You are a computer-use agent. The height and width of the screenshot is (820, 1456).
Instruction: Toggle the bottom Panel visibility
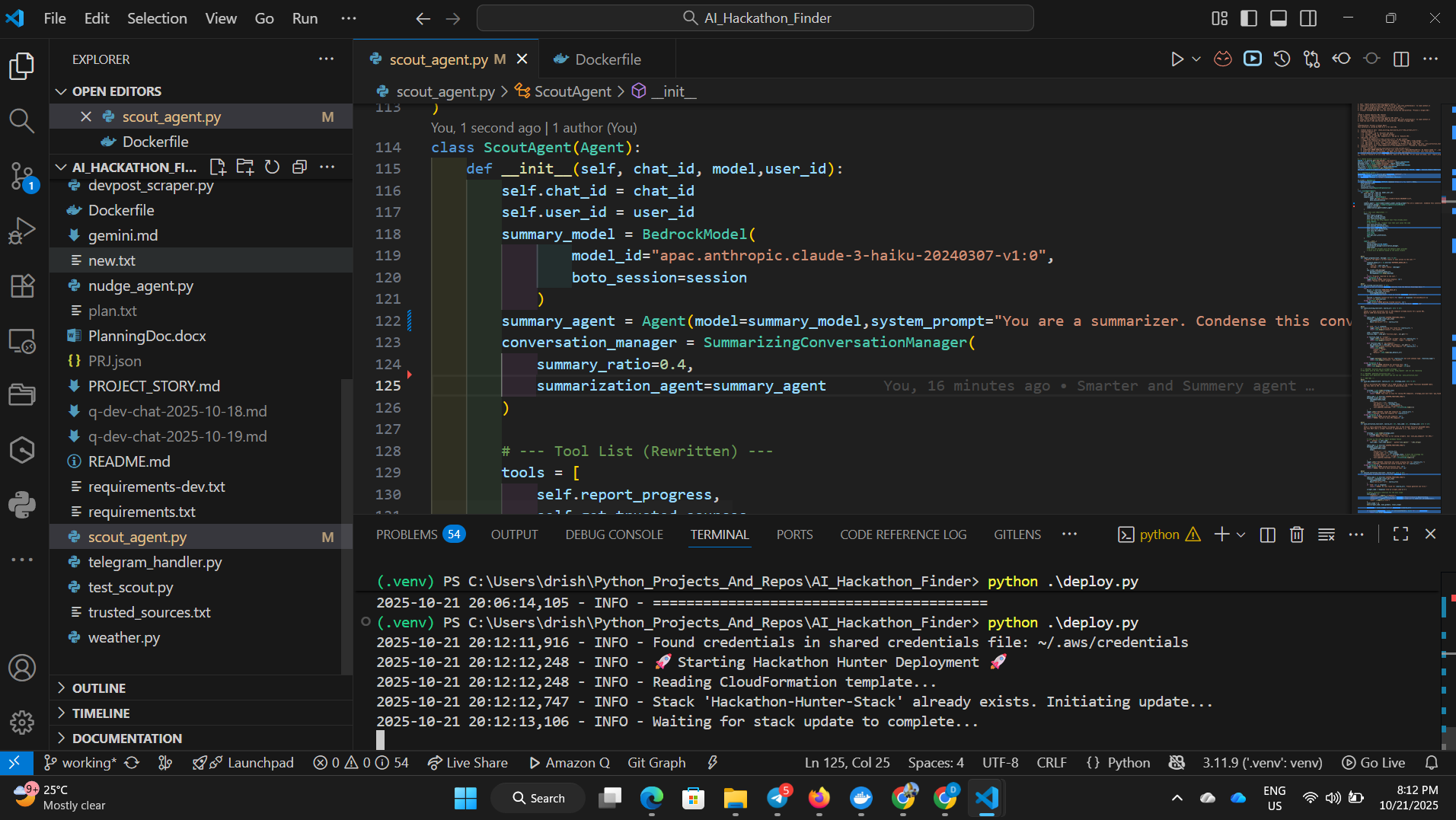(x=1278, y=17)
